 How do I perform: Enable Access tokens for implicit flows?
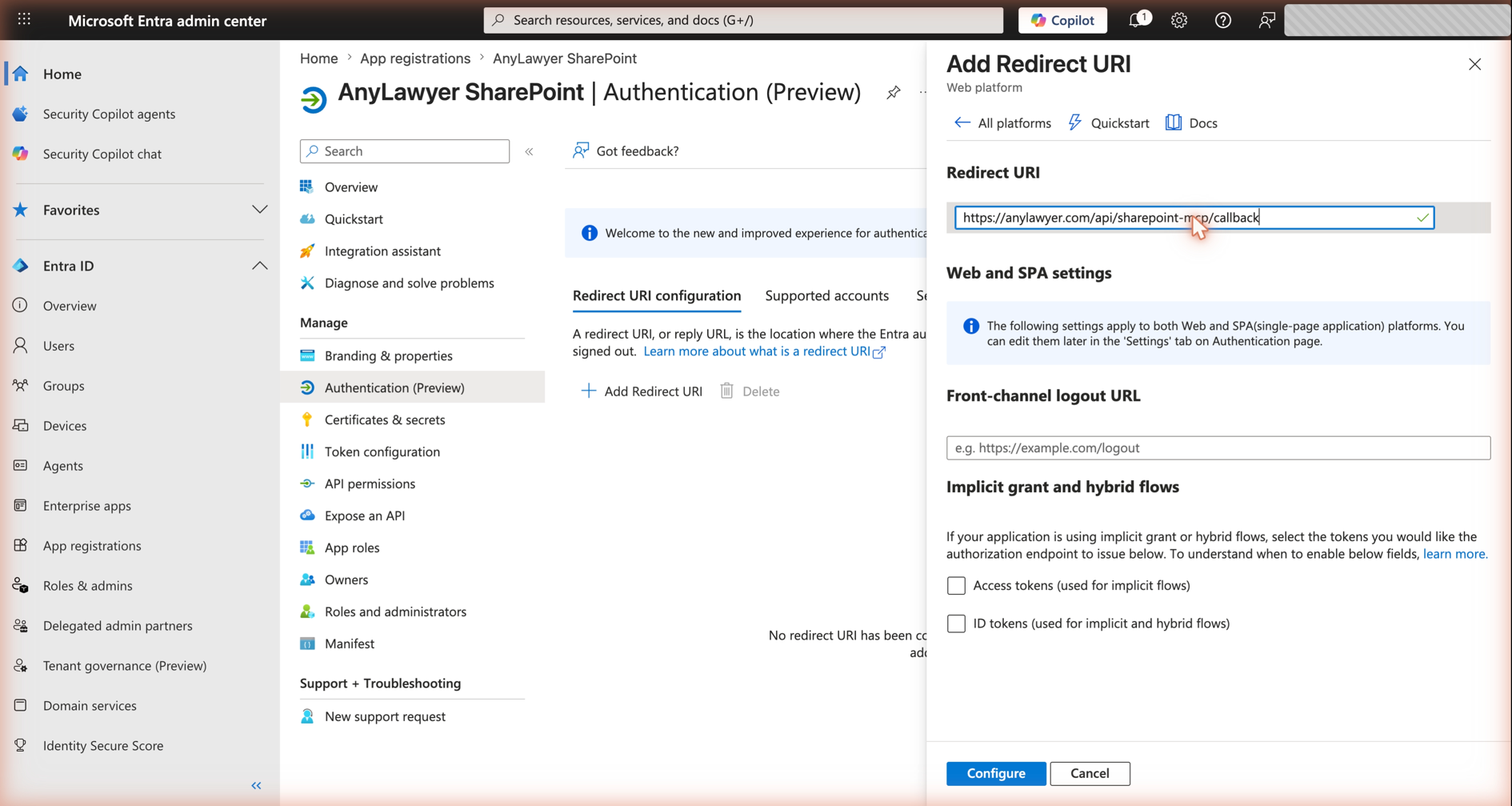coord(956,586)
